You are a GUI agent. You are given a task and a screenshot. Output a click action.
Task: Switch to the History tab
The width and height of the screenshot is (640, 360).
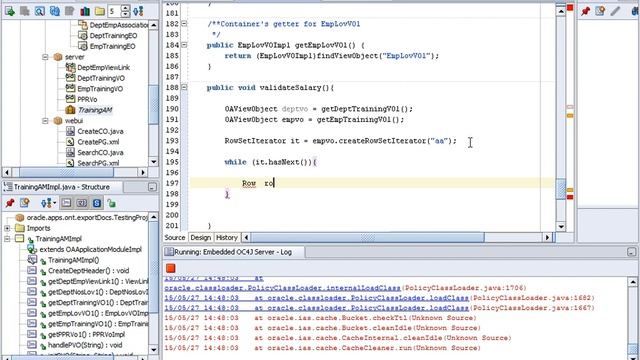point(227,238)
